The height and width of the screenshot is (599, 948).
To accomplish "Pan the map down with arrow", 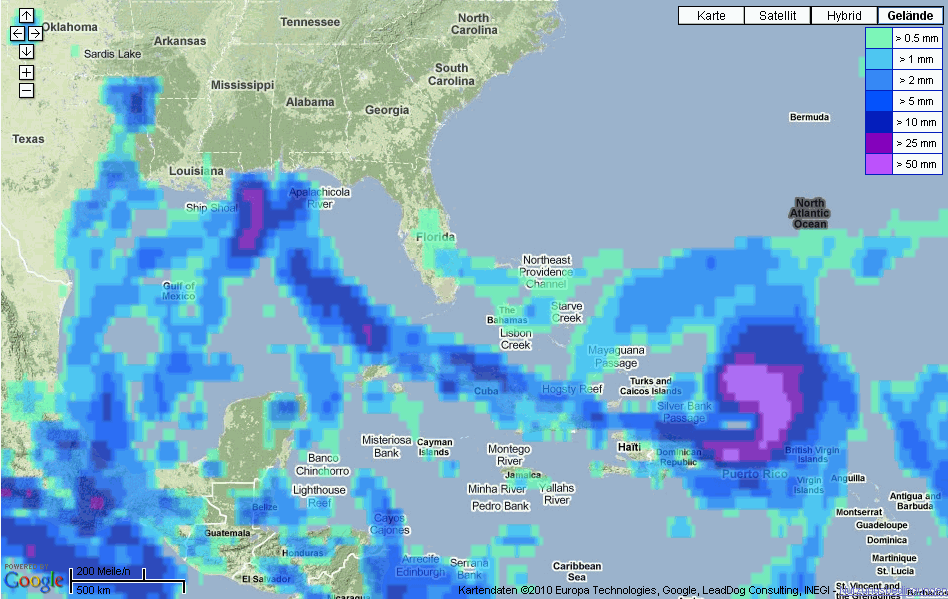I will [x=26, y=51].
